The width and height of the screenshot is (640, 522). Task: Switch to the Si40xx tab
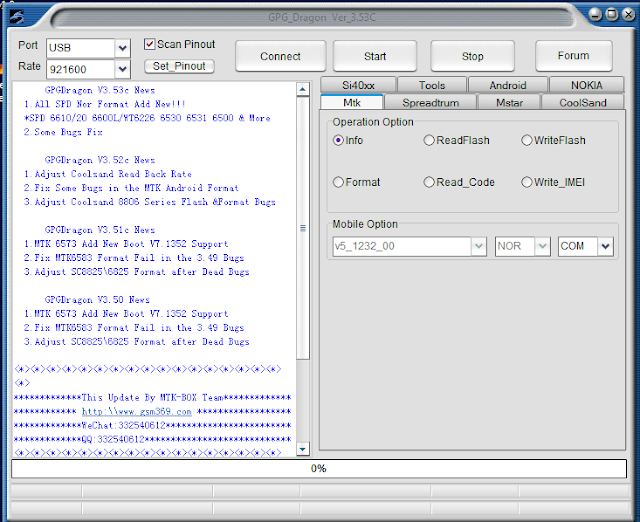(x=358, y=85)
